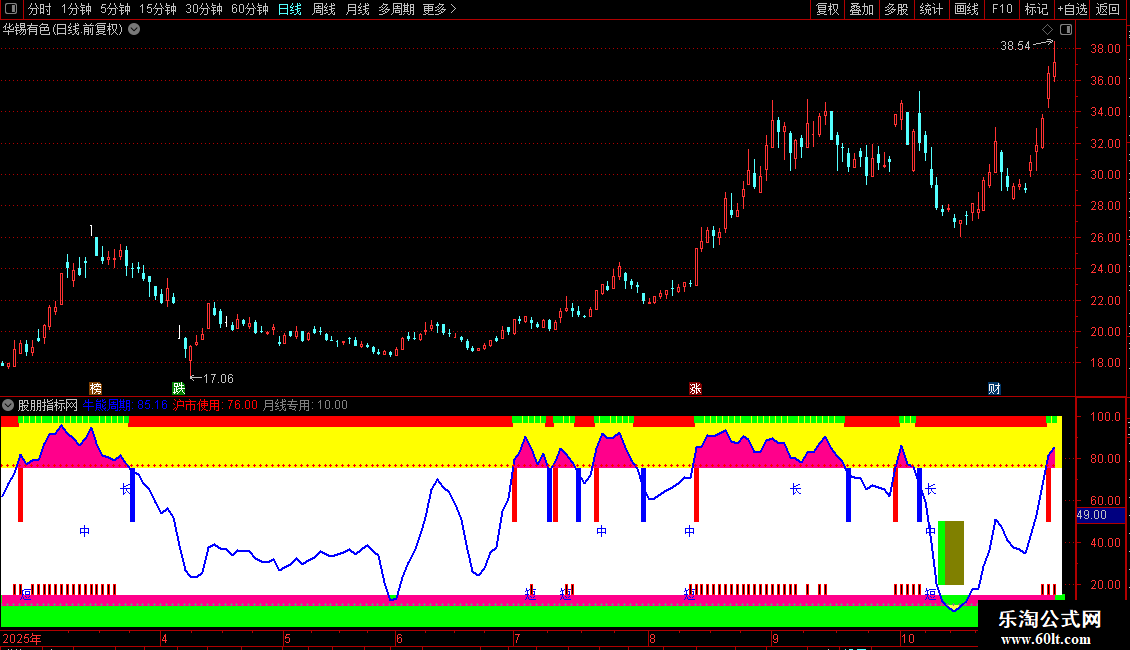Click the 2025年 date axis label
Screen dimensions: 1130x650
point(22,638)
